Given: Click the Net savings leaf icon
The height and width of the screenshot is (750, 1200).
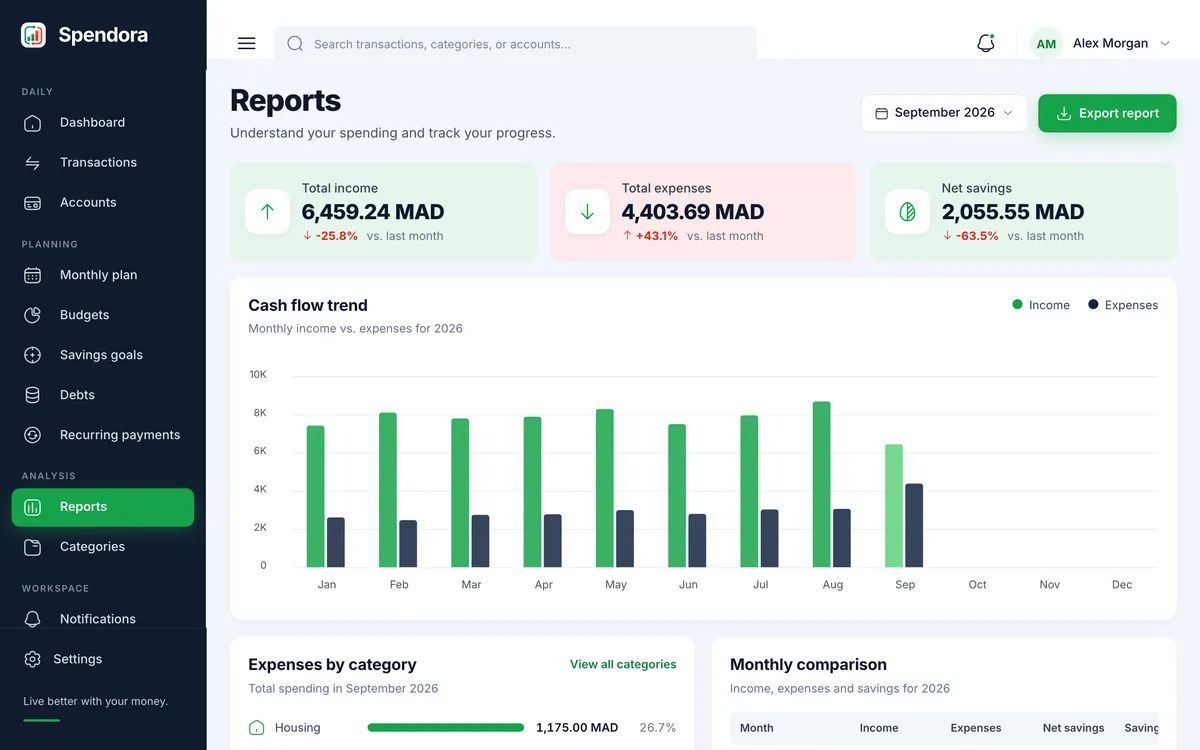Looking at the screenshot, I should [x=907, y=212].
